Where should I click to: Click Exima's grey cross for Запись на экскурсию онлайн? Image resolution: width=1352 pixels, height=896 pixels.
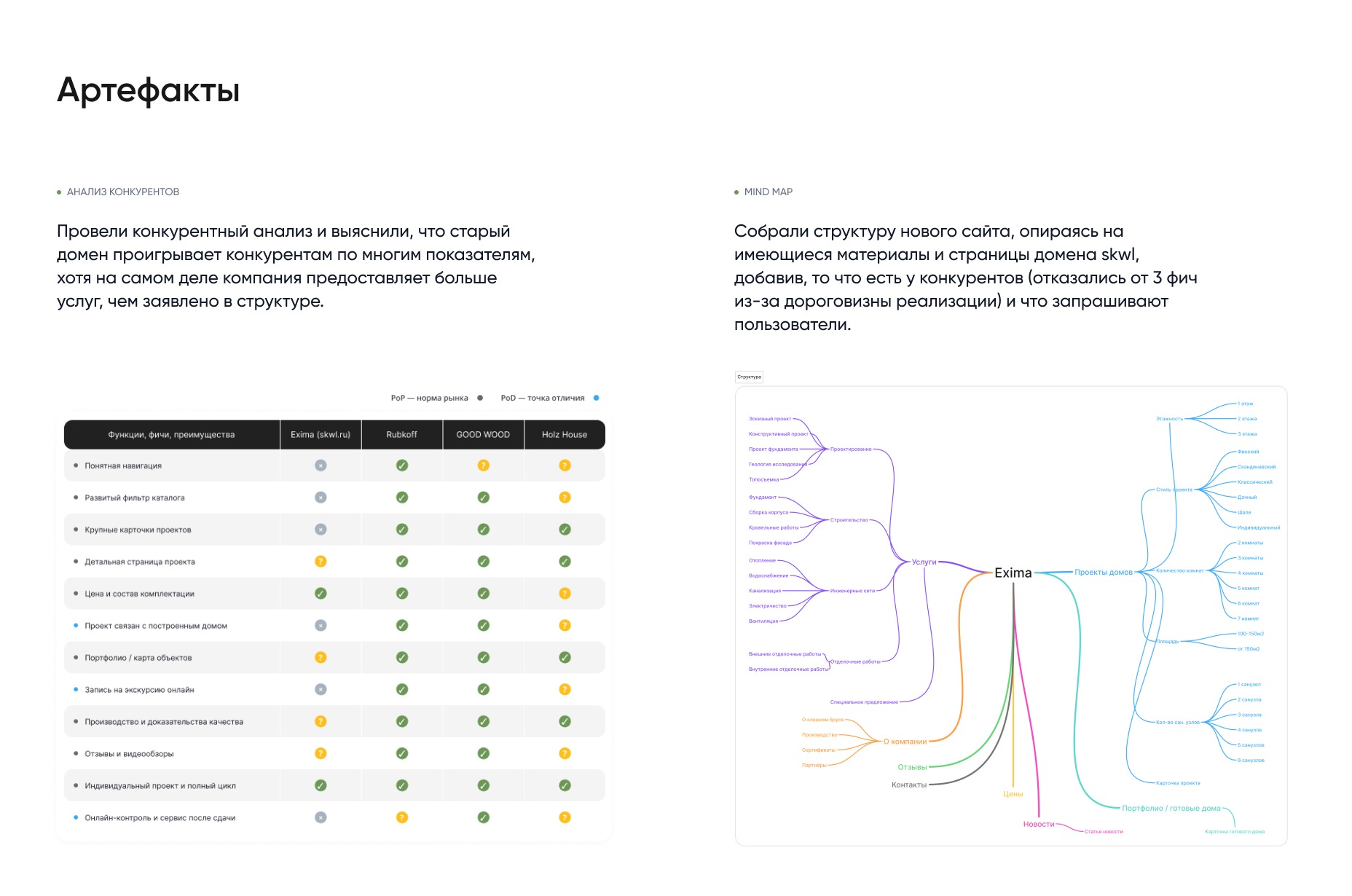click(321, 690)
